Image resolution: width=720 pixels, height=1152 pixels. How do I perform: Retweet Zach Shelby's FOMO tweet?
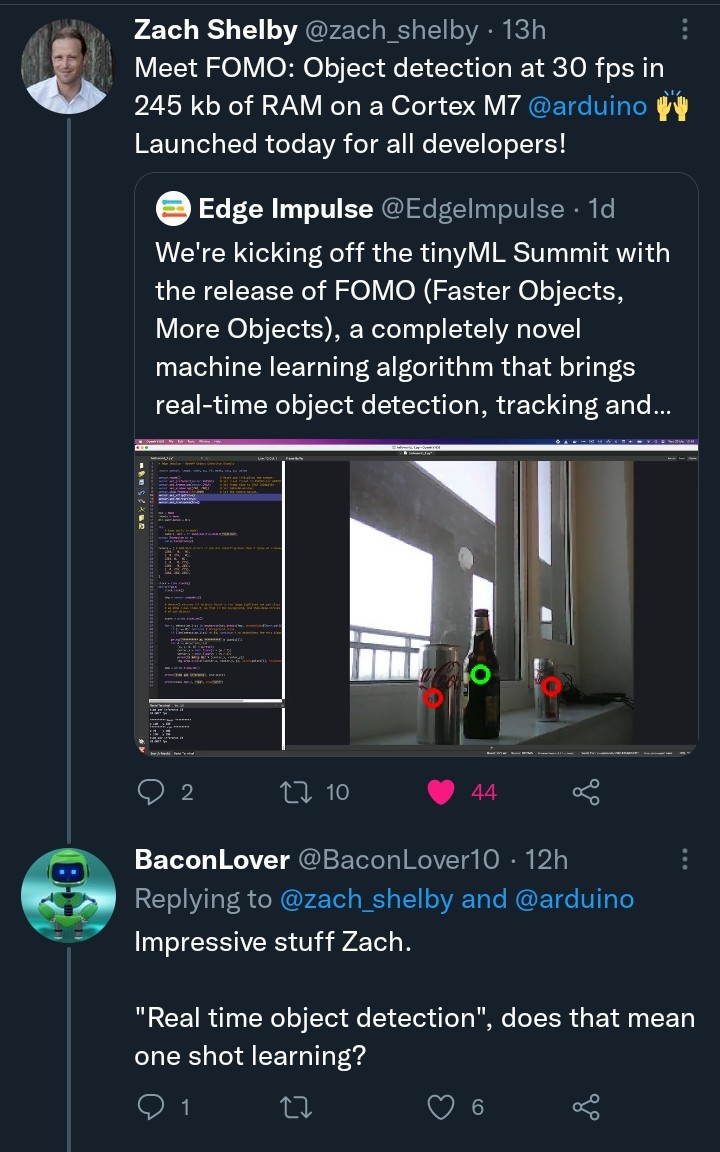pos(296,792)
